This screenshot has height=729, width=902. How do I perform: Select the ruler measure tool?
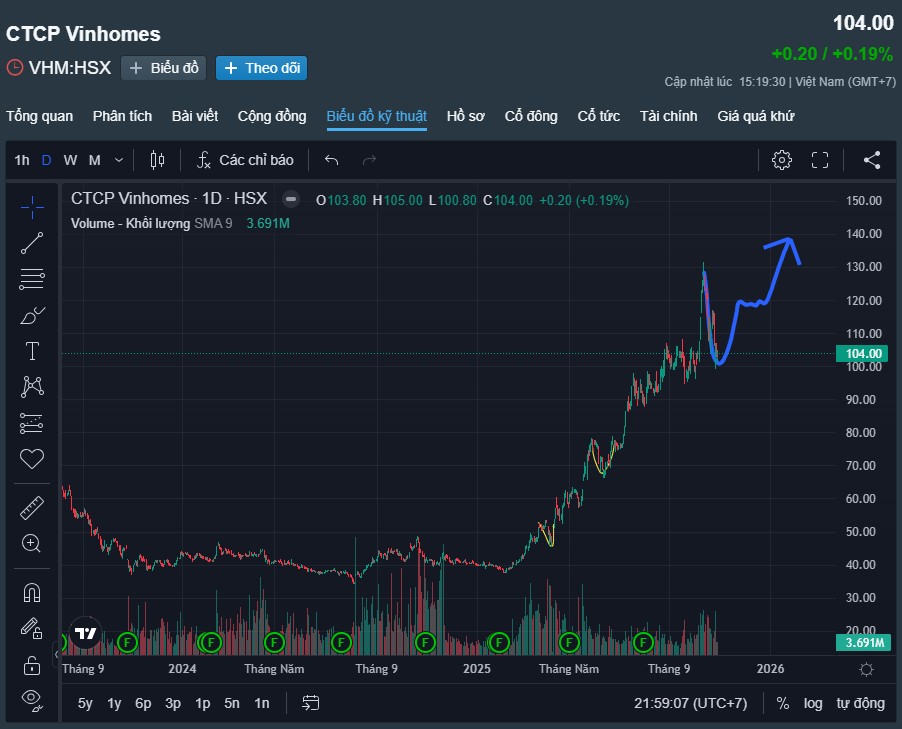coord(32,507)
